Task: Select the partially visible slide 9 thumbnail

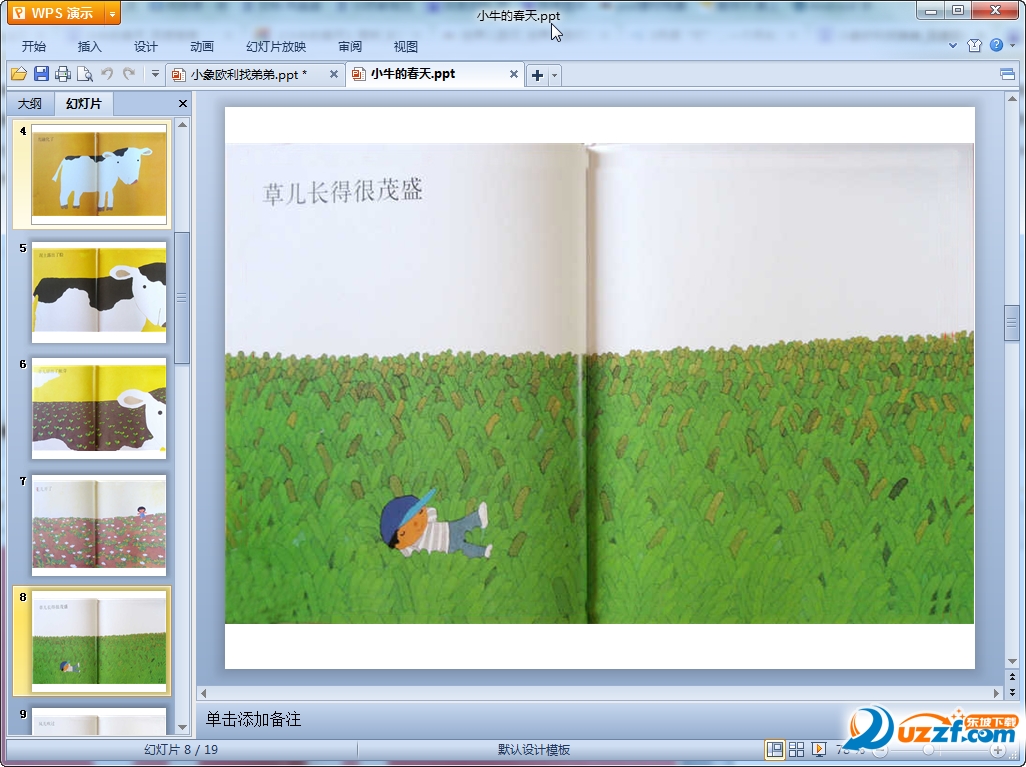Action: point(99,721)
